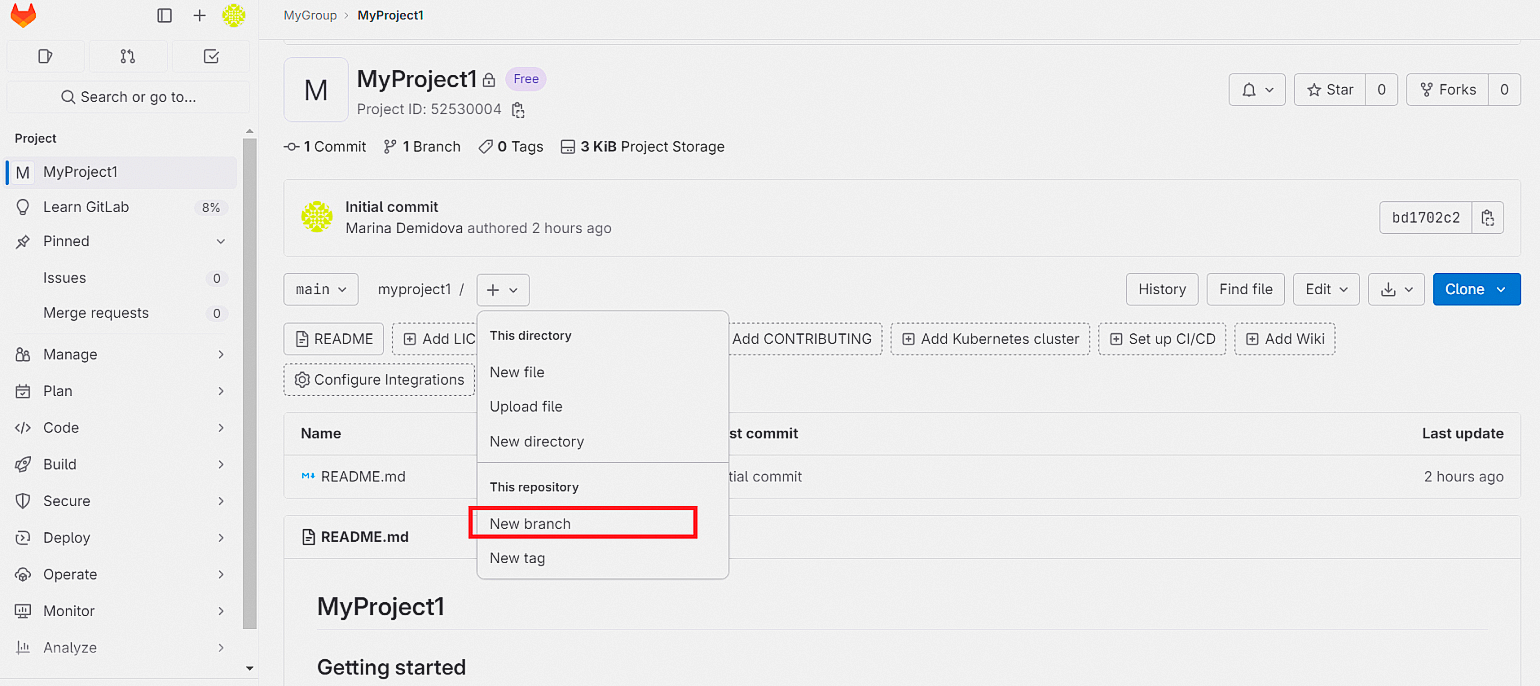1540x686 pixels.
Task: Open Merge requests in the sidebar
Action: (122, 313)
